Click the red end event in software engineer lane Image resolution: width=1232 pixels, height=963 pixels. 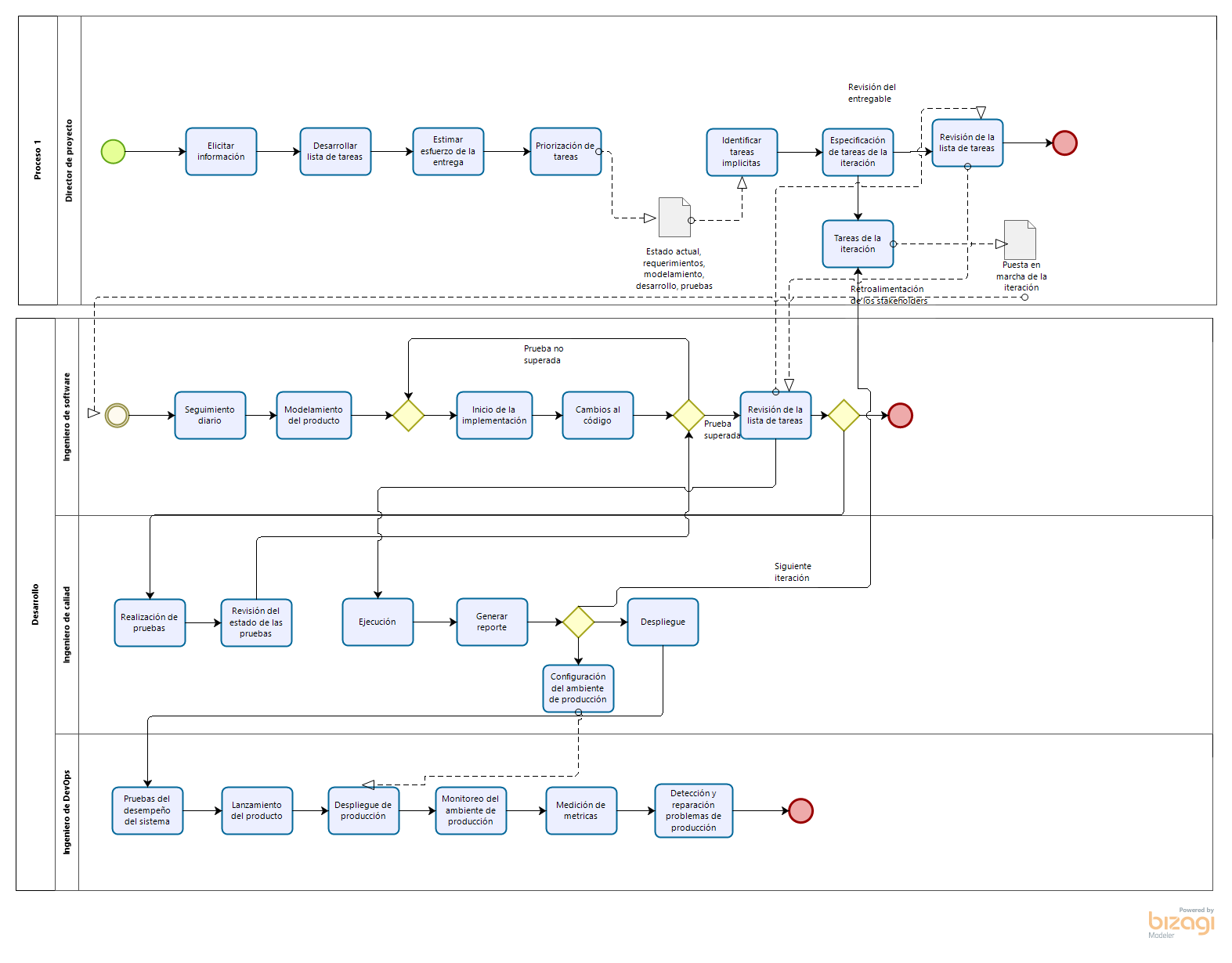click(900, 415)
